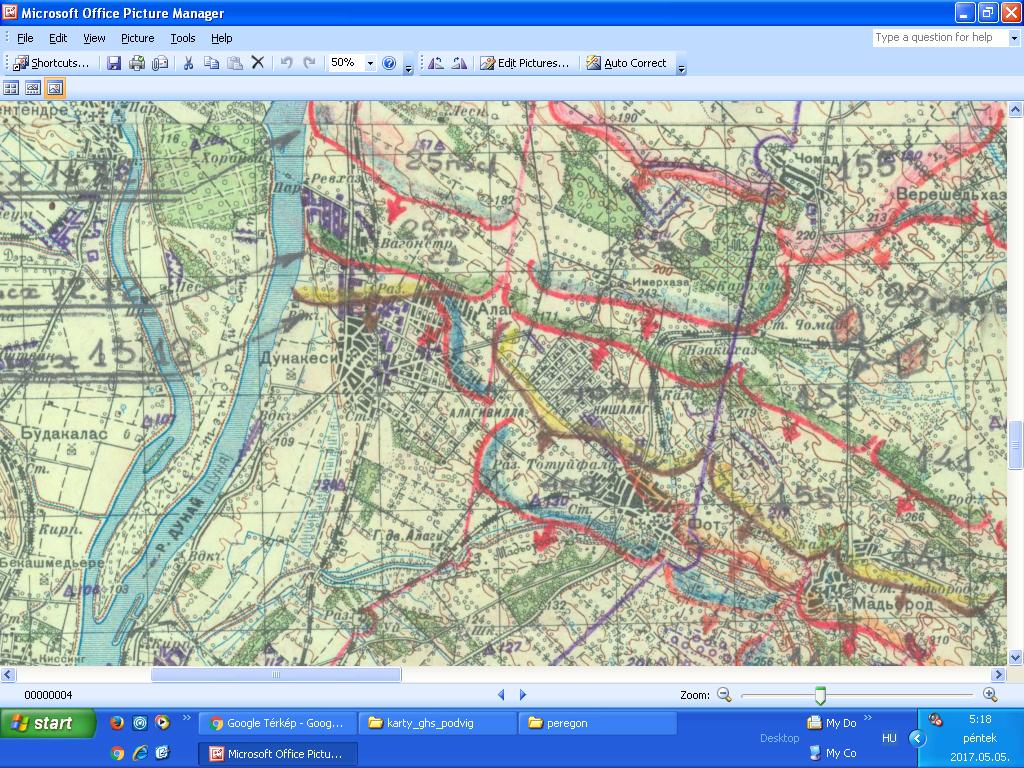Expand Desktop toolbar chevron
1024x768 pixels.
pyautogui.click(x=867, y=718)
